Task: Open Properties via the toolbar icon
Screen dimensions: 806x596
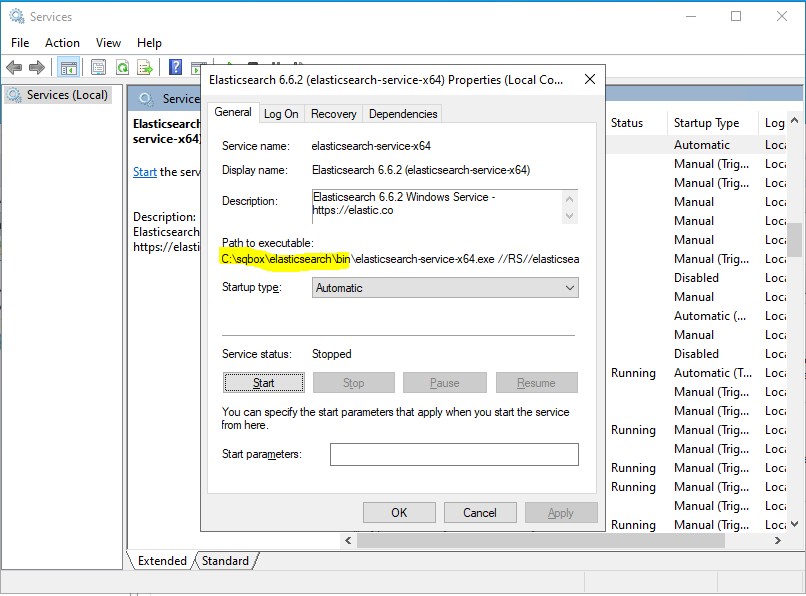Action: [x=98, y=67]
